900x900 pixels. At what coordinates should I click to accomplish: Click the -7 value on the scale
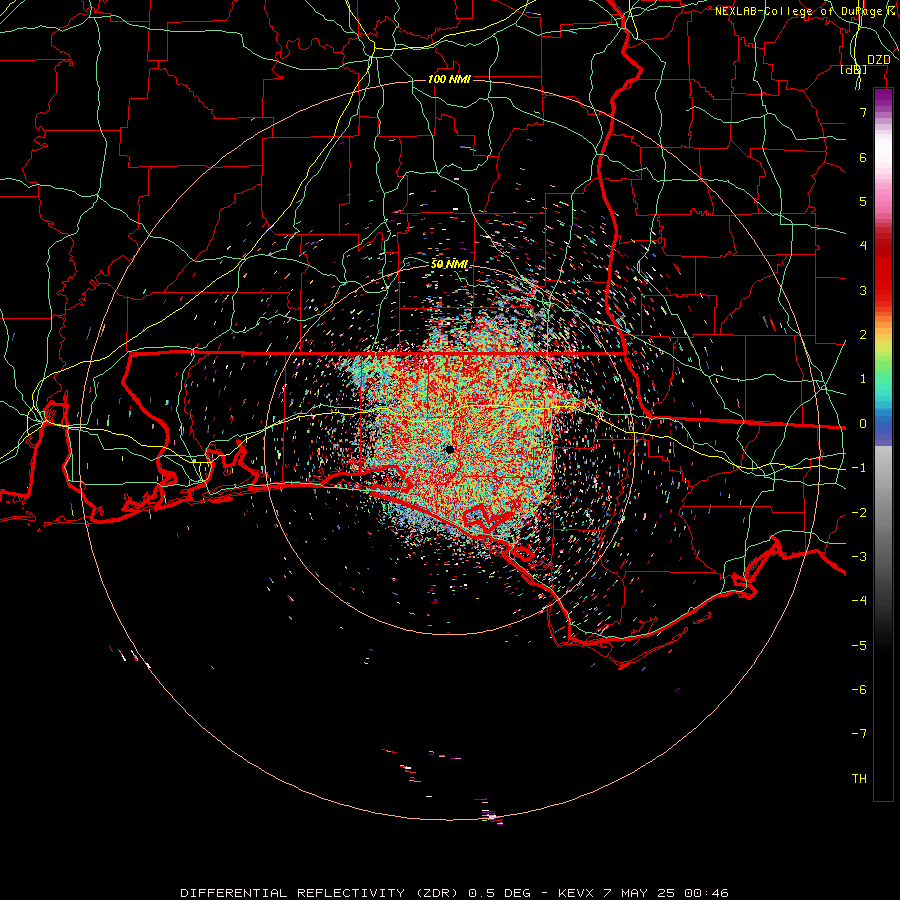click(859, 734)
